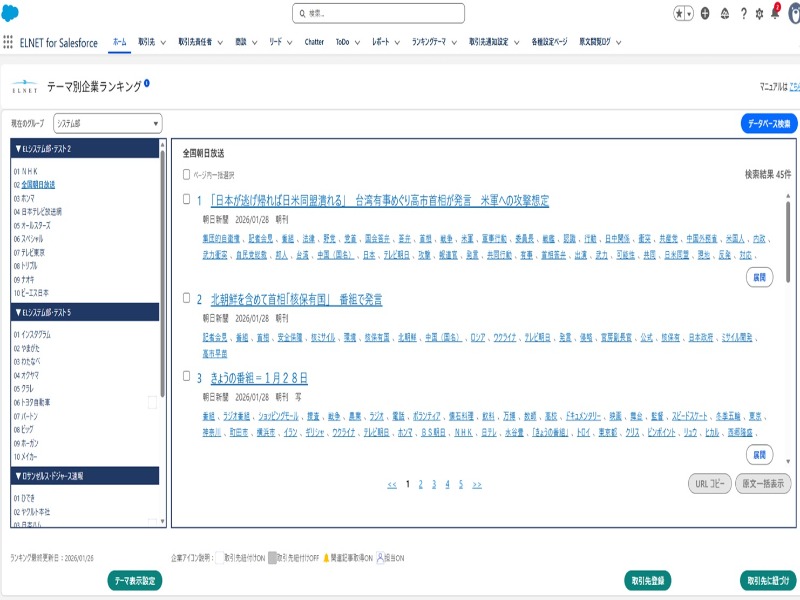Jump to previous pages with << link

click(x=392, y=485)
